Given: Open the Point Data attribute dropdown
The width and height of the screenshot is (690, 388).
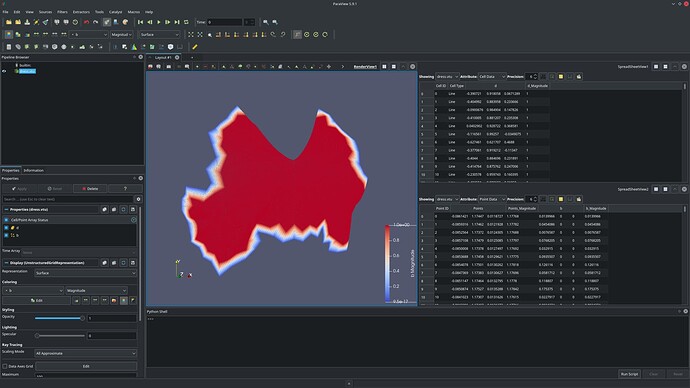Looking at the screenshot, I should [492, 199].
